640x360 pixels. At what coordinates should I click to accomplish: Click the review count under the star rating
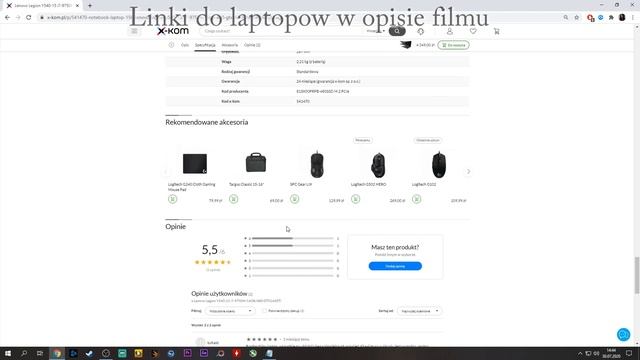[x=213, y=270]
